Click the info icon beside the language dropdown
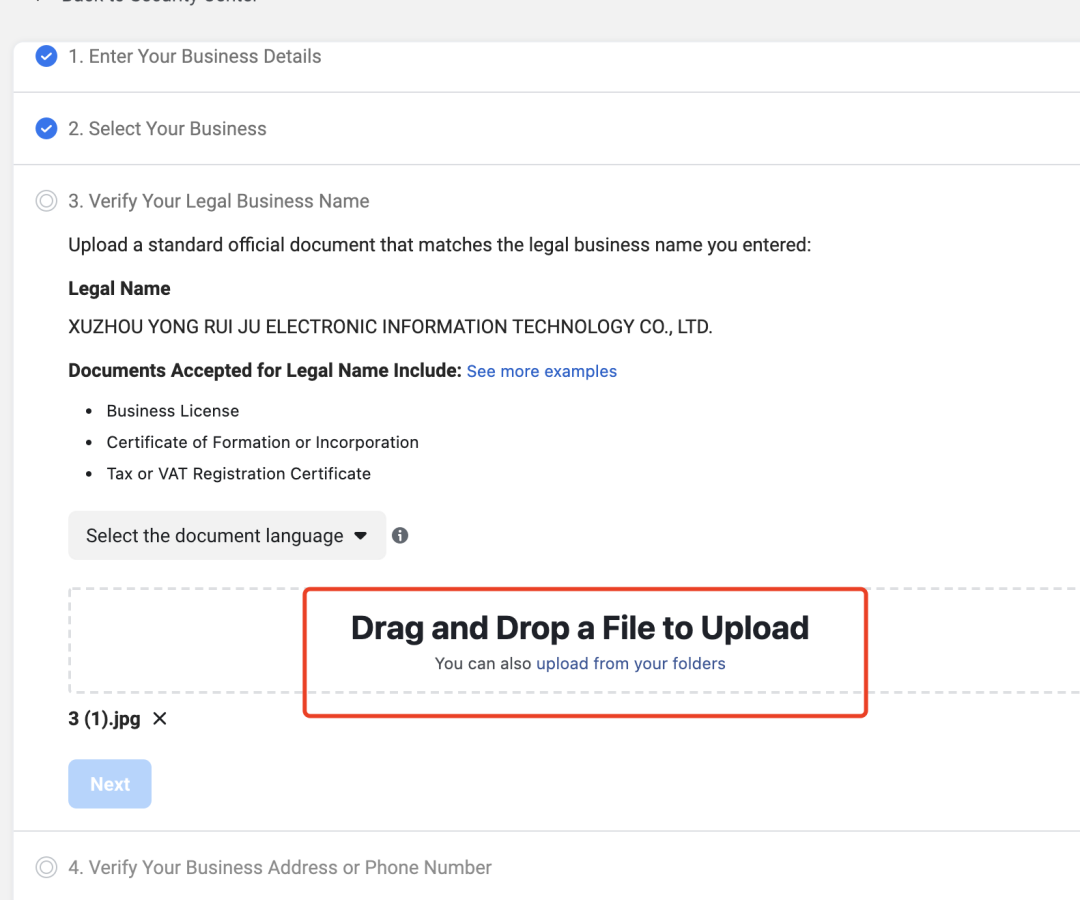The image size is (1080, 900). [x=400, y=535]
